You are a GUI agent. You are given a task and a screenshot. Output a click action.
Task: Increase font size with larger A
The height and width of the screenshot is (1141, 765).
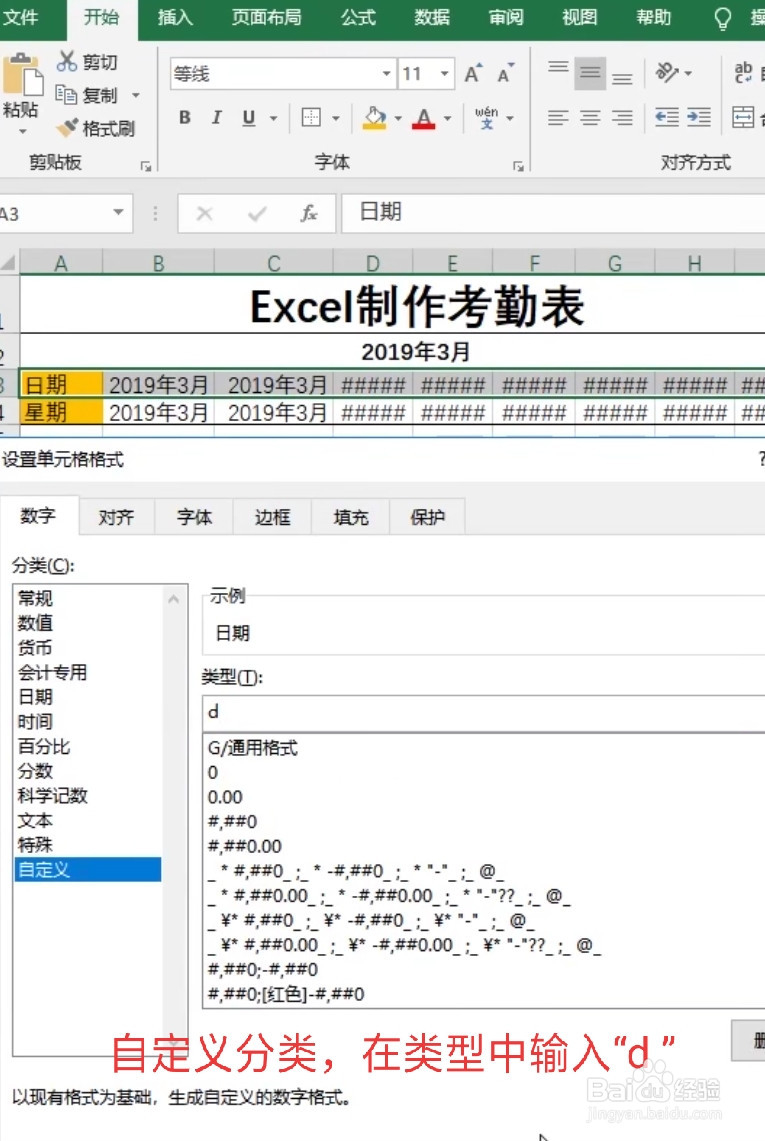coord(473,73)
